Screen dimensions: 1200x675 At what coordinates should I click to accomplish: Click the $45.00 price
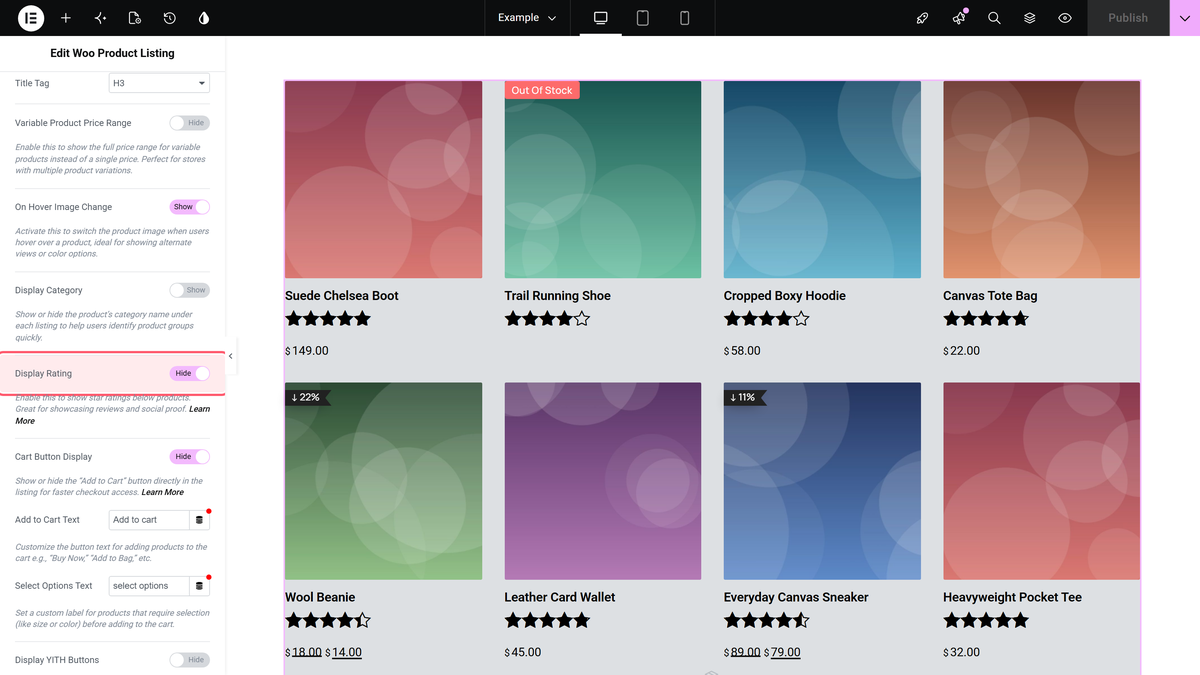pos(523,652)
